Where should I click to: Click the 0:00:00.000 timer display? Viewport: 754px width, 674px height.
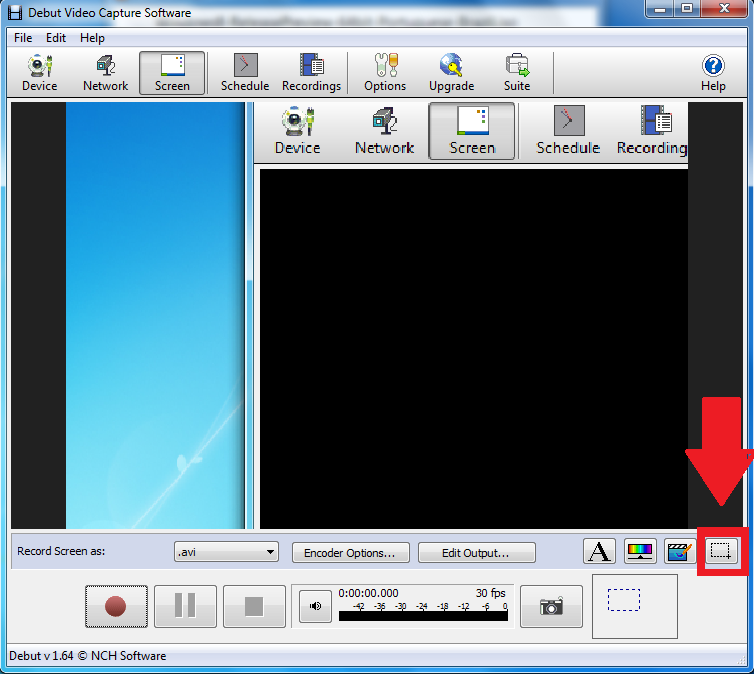[368, 593]
